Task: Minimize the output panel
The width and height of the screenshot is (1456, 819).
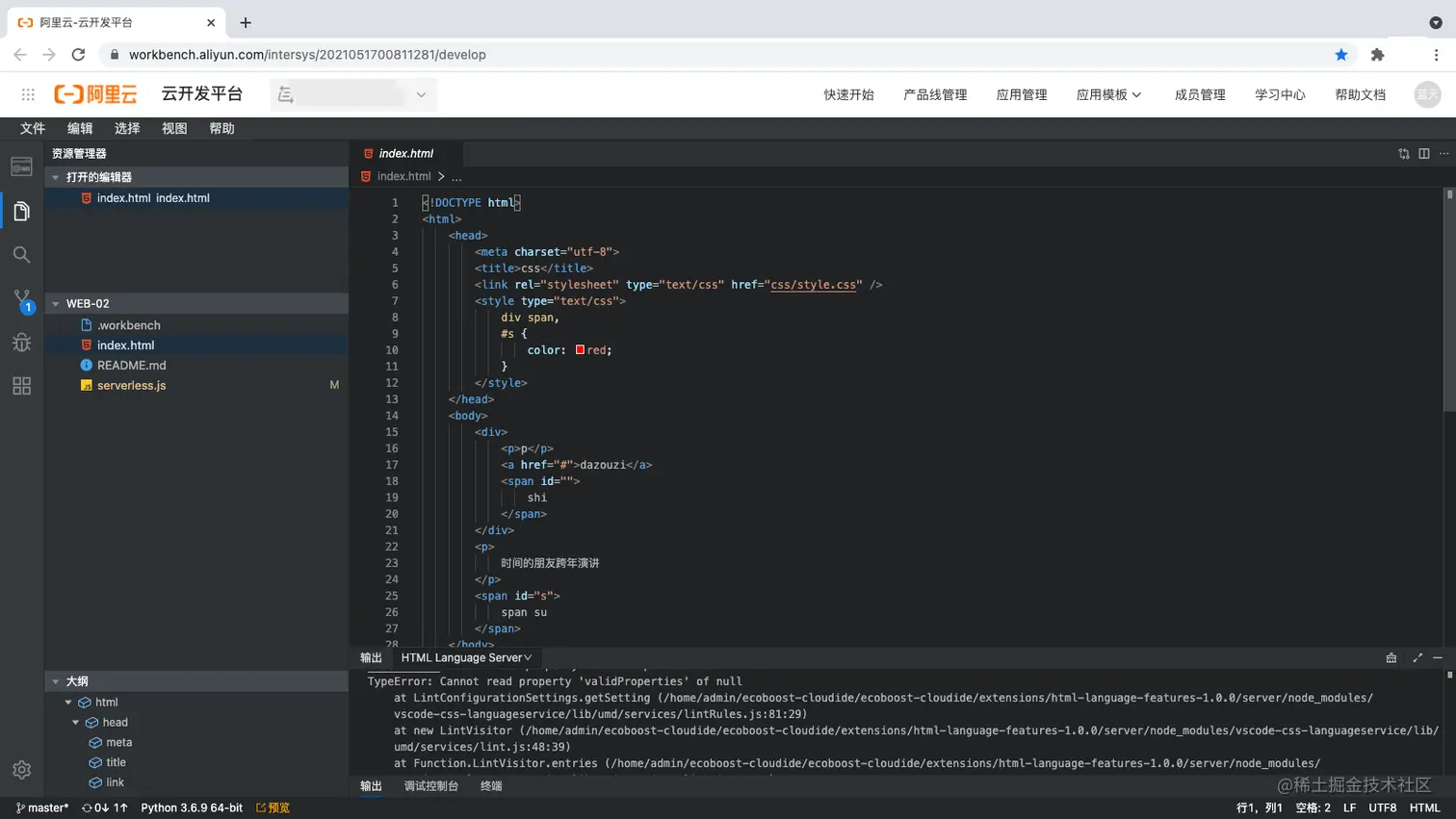Action: (x=1438, y=658)
